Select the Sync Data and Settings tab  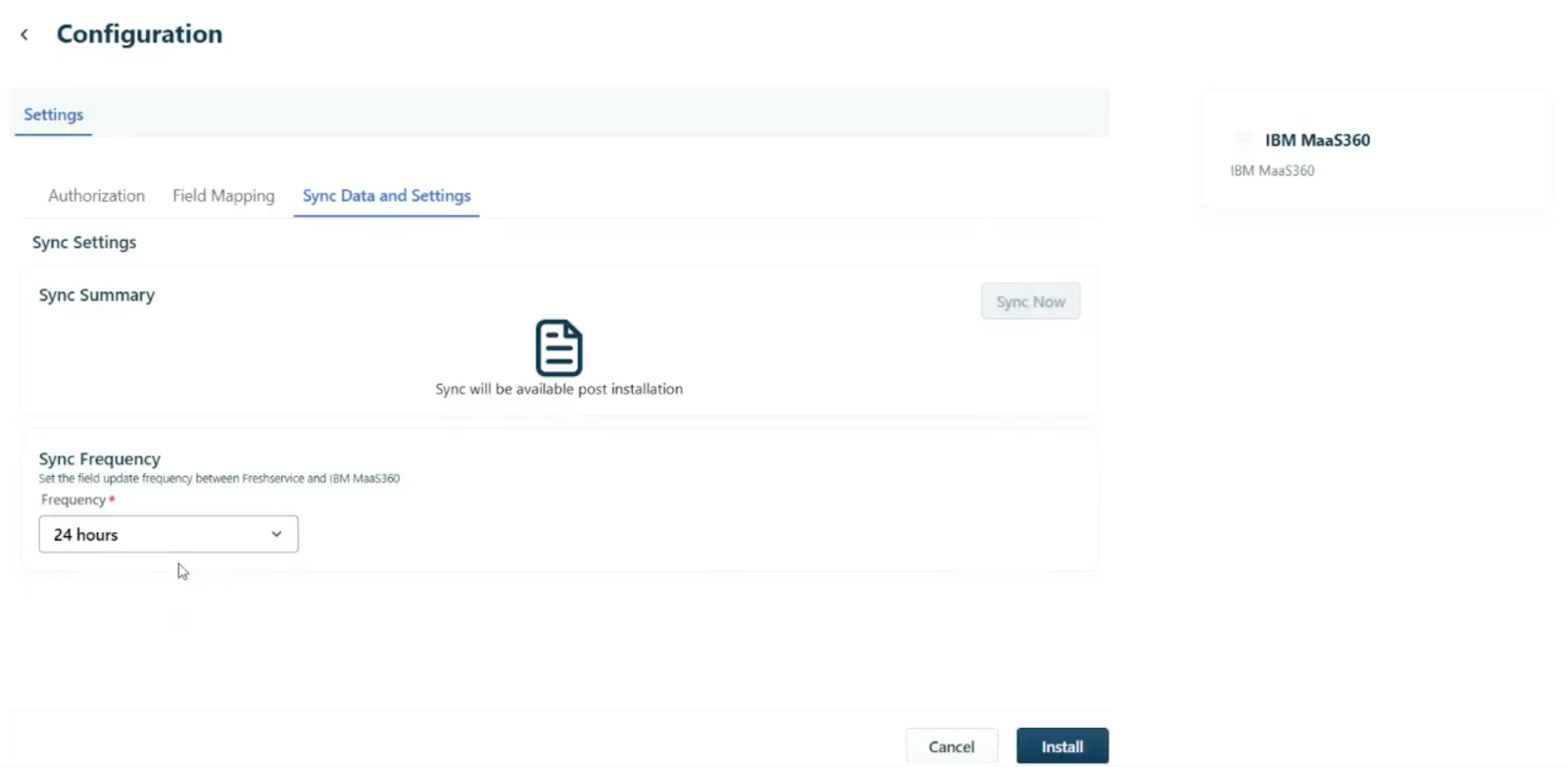click(x=386, y=196)
